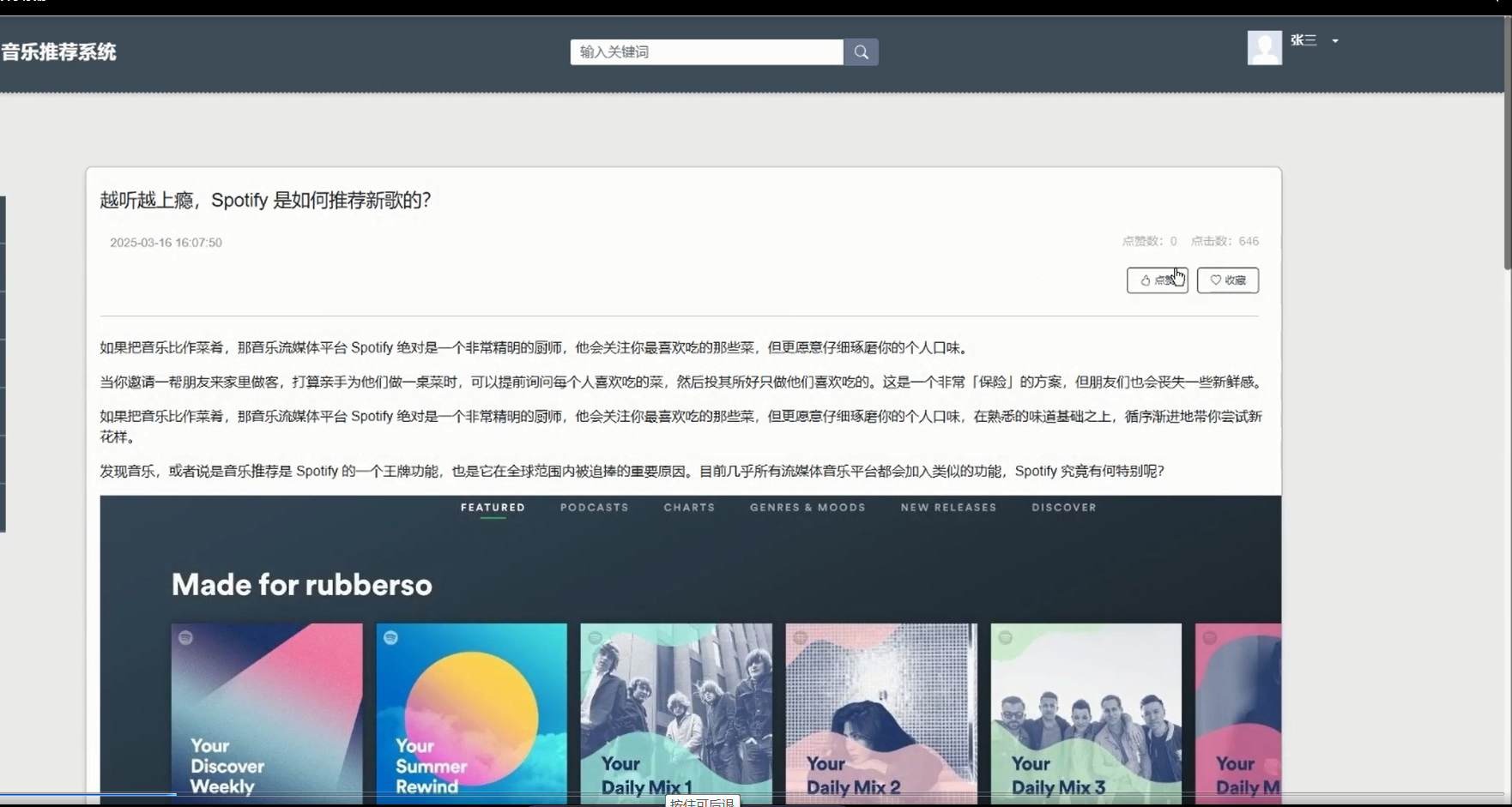Click the paragraph starting 当你邀请一帮朋友
Image resolution: width=1512 pixels, height=807 pixels.
point(681,382)
